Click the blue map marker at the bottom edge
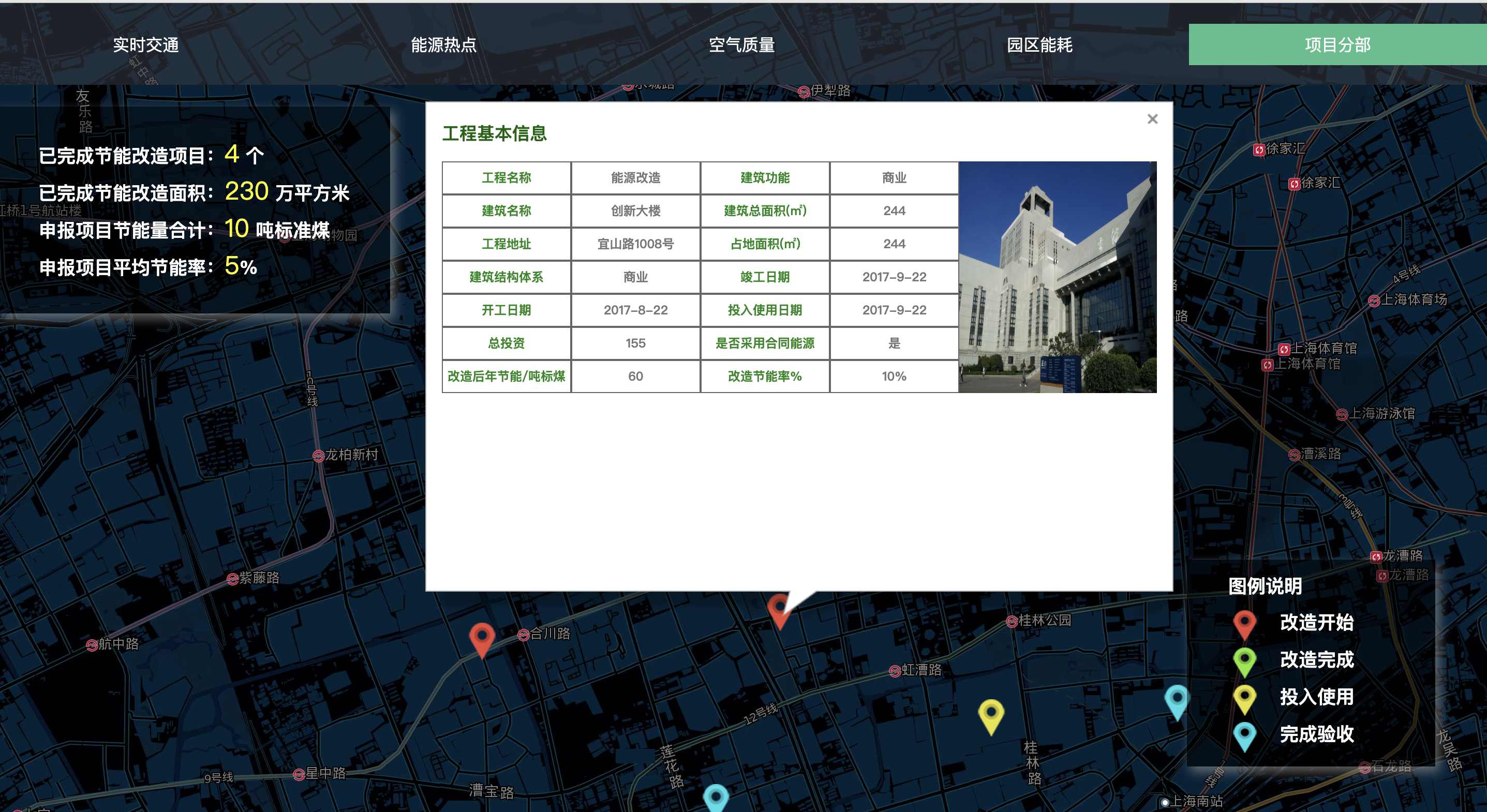 coord(716,799)
